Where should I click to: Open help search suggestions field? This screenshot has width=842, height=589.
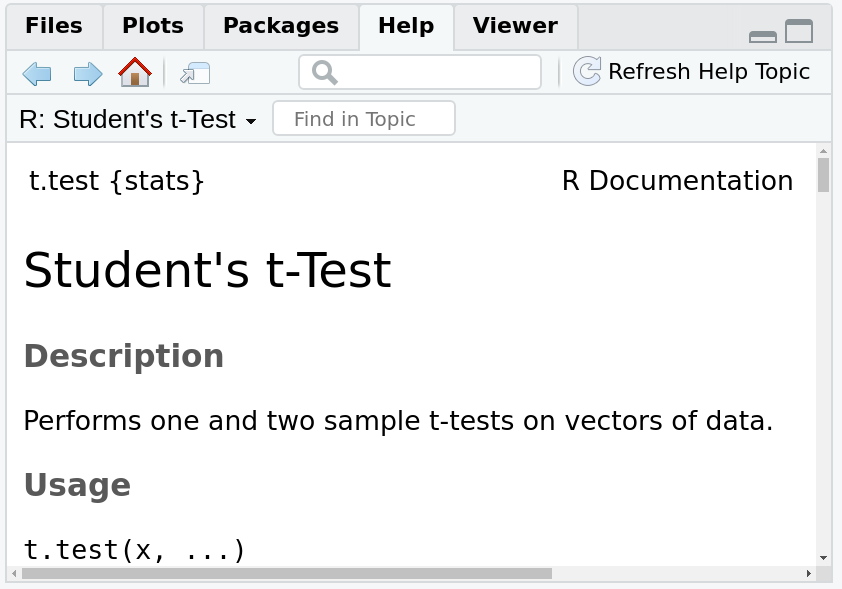tap(430, 72)
